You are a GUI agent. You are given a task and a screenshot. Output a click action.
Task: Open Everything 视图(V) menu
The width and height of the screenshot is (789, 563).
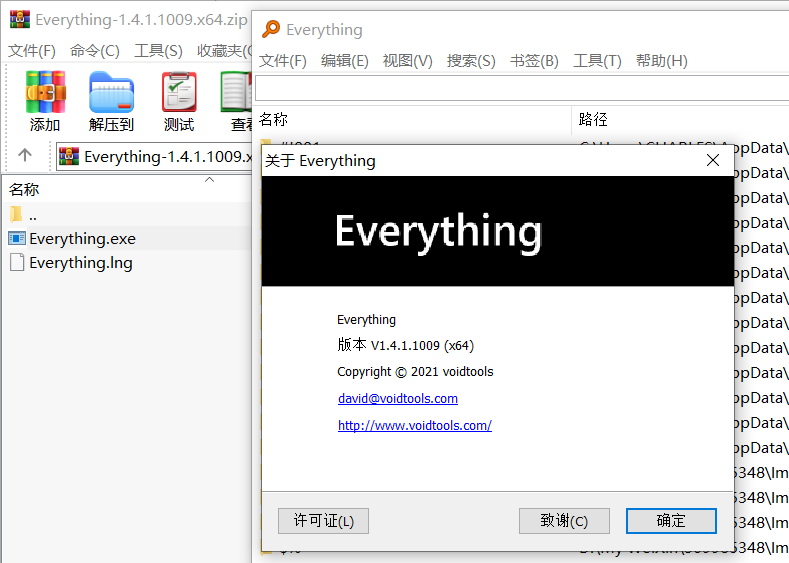[x=408, y=61]
